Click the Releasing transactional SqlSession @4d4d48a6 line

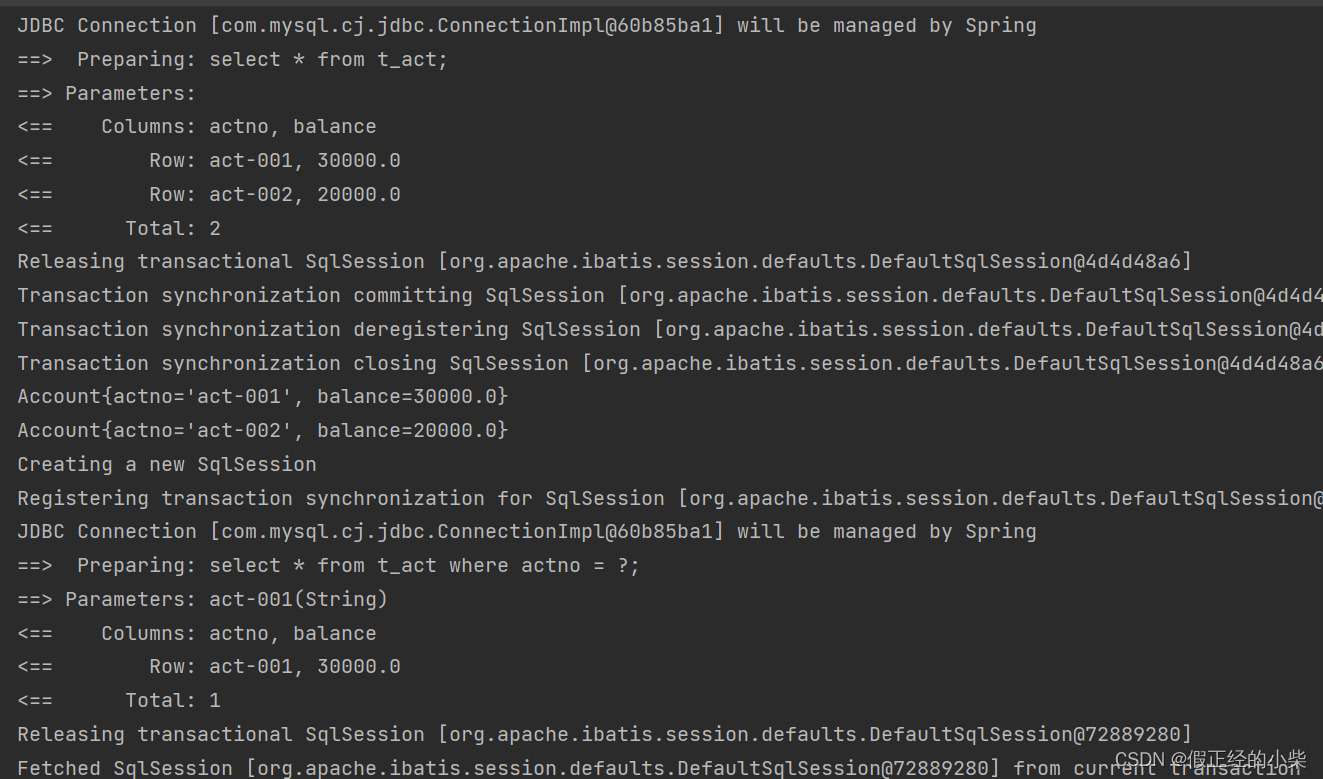605,262
